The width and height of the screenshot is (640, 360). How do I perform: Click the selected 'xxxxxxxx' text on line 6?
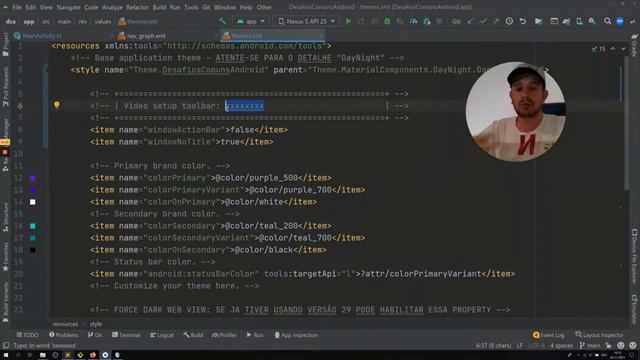pyautogui.click(x=244, y=106)
